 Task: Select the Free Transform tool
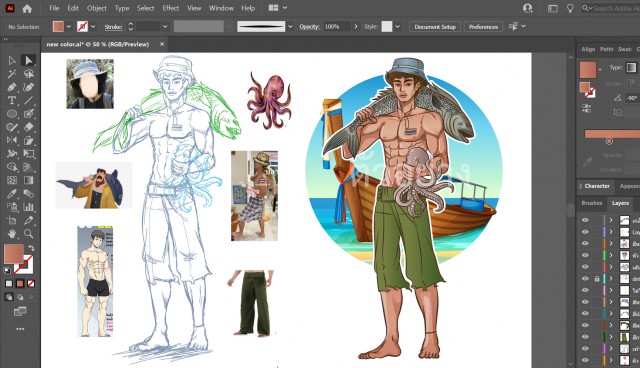click(x=28, y=153)
